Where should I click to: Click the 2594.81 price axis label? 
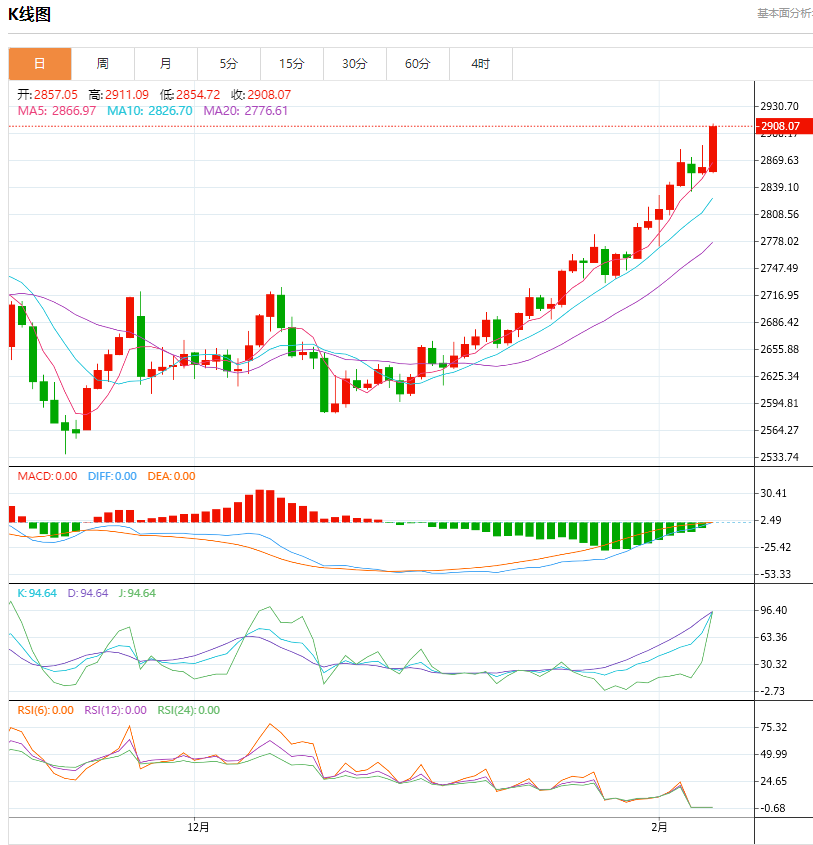tap(779, 403)
